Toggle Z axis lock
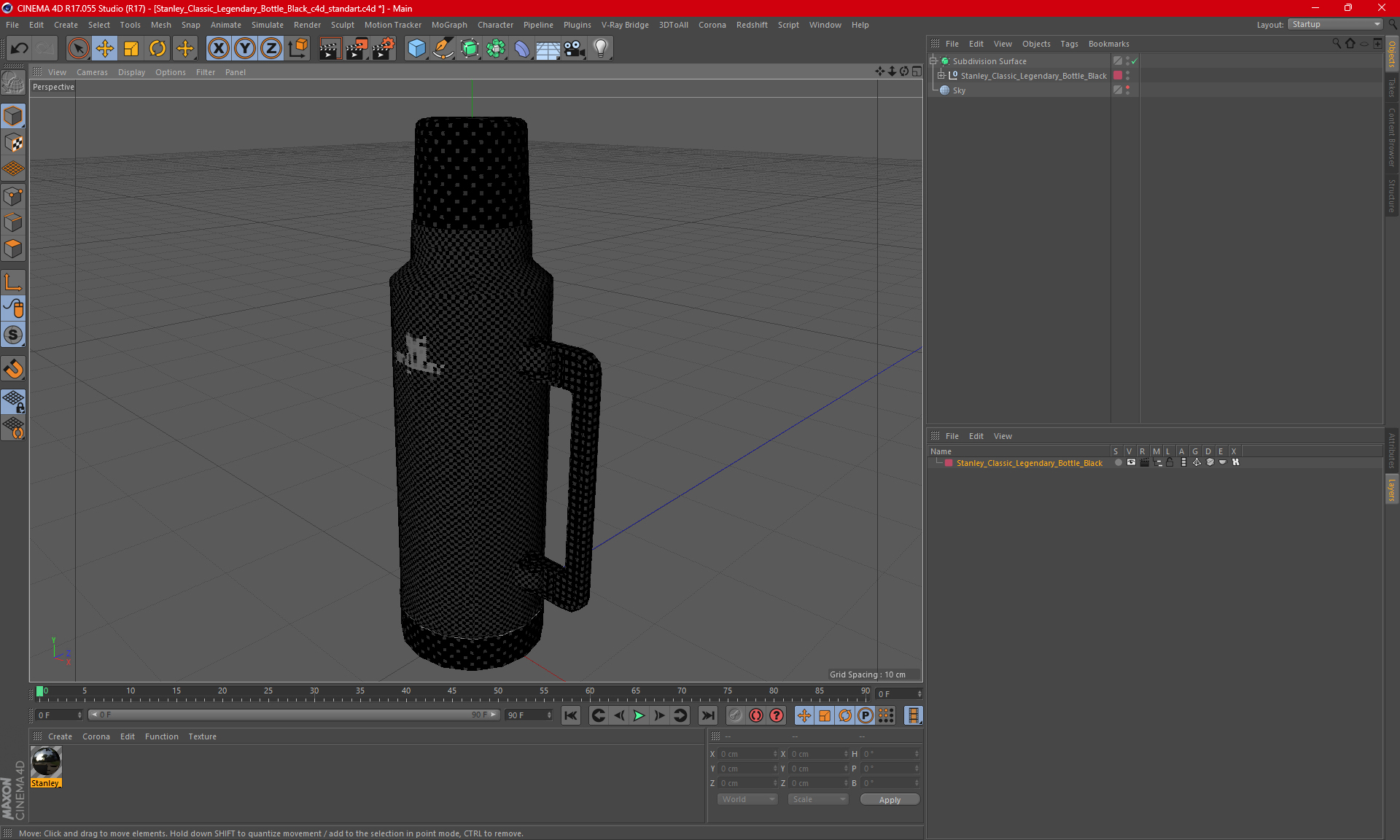Image resolution: width=1400 pixels, height=840 pixels. click(x=271, y=49)
